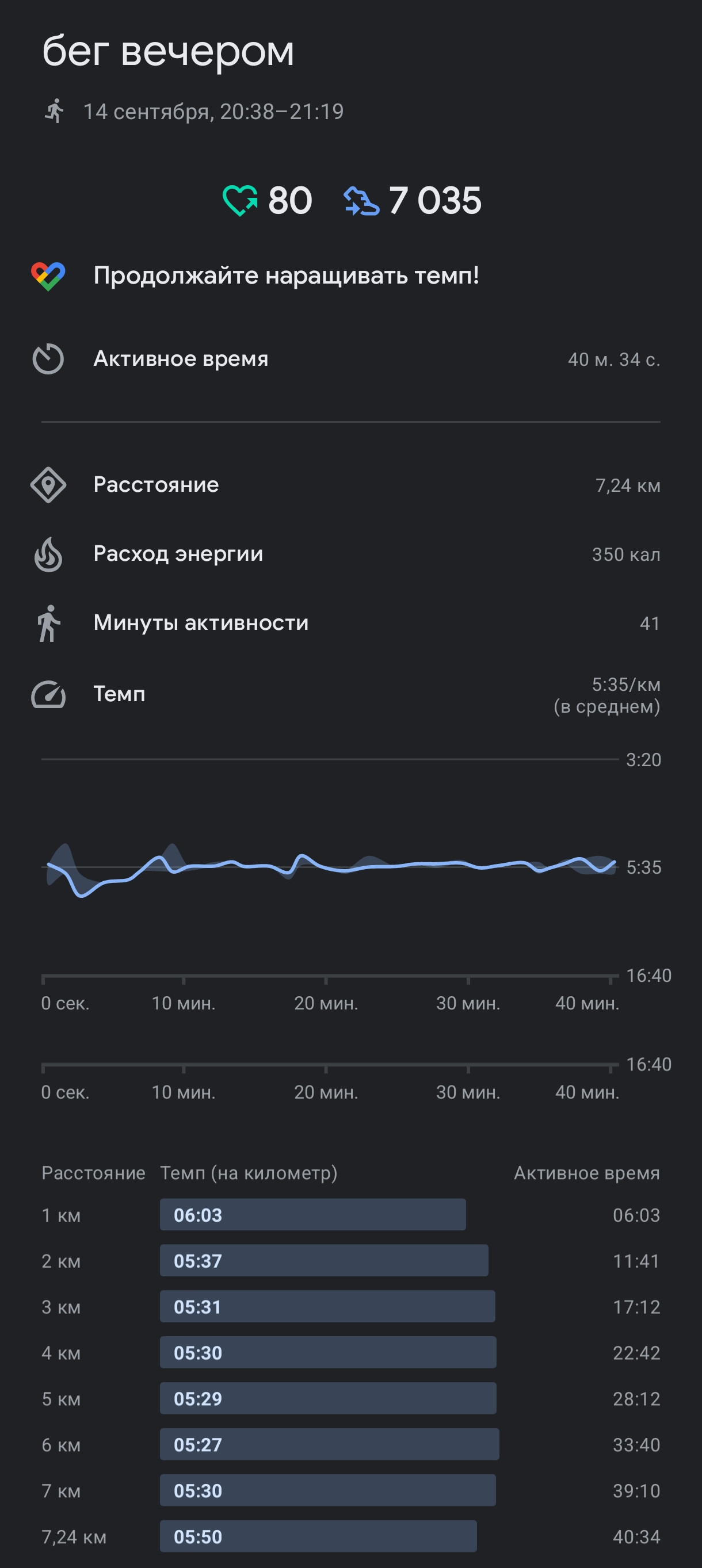Tap the blue steps shoe icon
This screenshot has height=1568, width=702.
click(362, 201)
